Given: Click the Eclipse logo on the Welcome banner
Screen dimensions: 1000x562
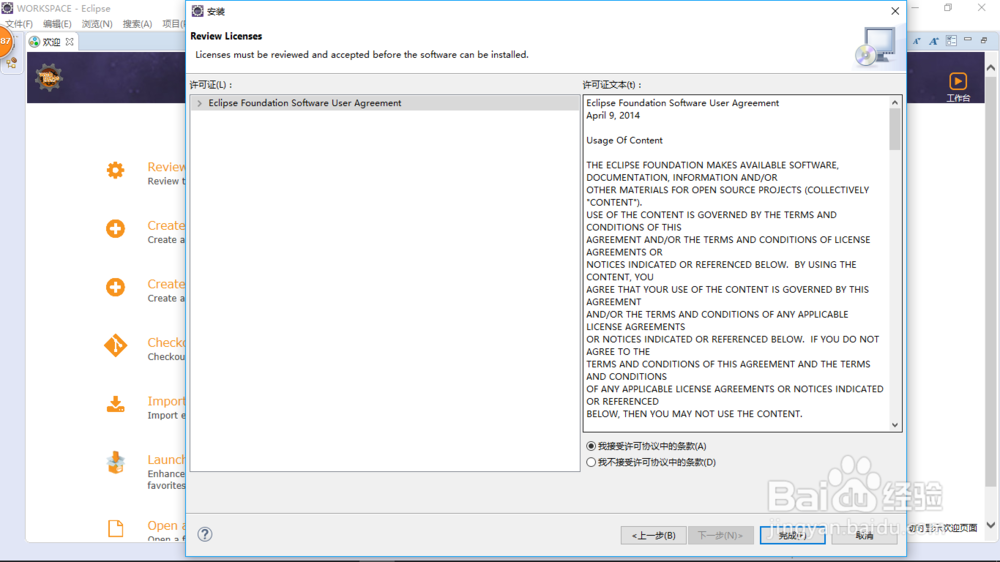Looking at the screenshot, I should (48, 78).
